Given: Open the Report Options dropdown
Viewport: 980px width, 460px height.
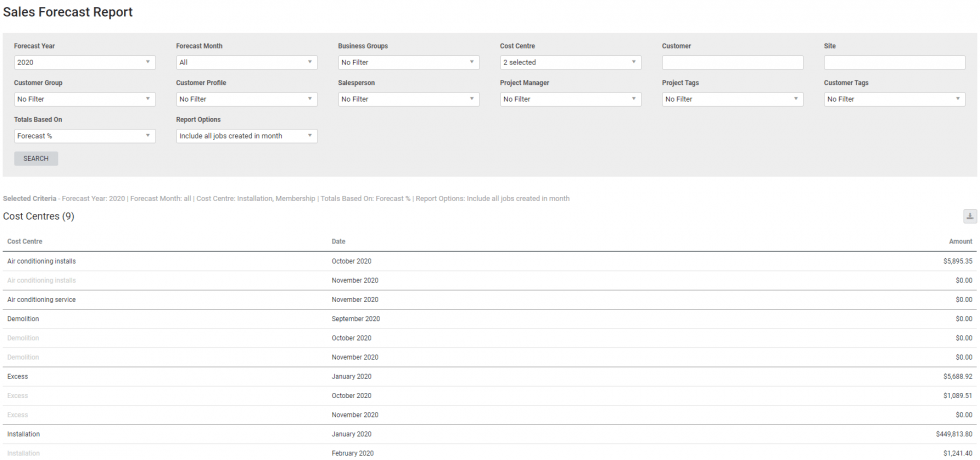Looking at the screenshot, I should 247,136.
